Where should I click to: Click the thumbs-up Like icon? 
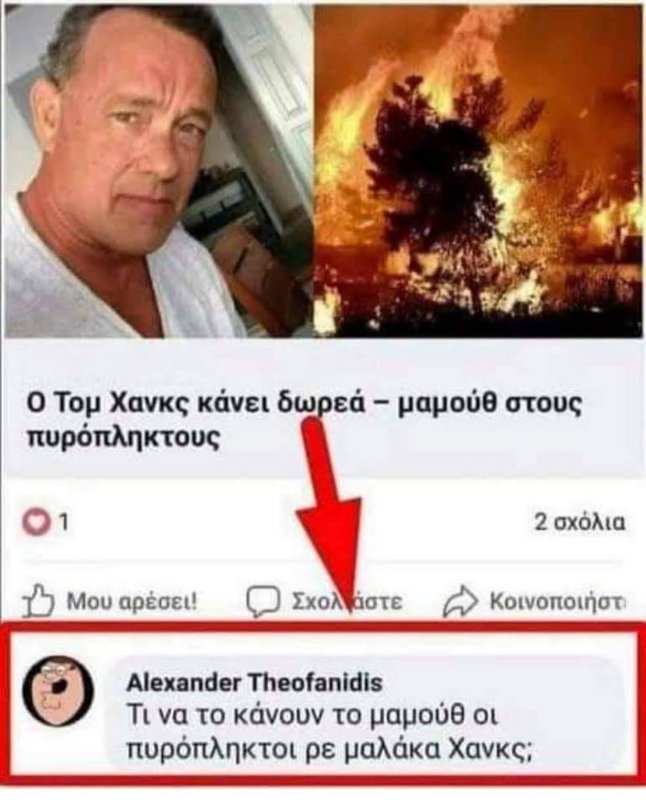coord(39,602)
